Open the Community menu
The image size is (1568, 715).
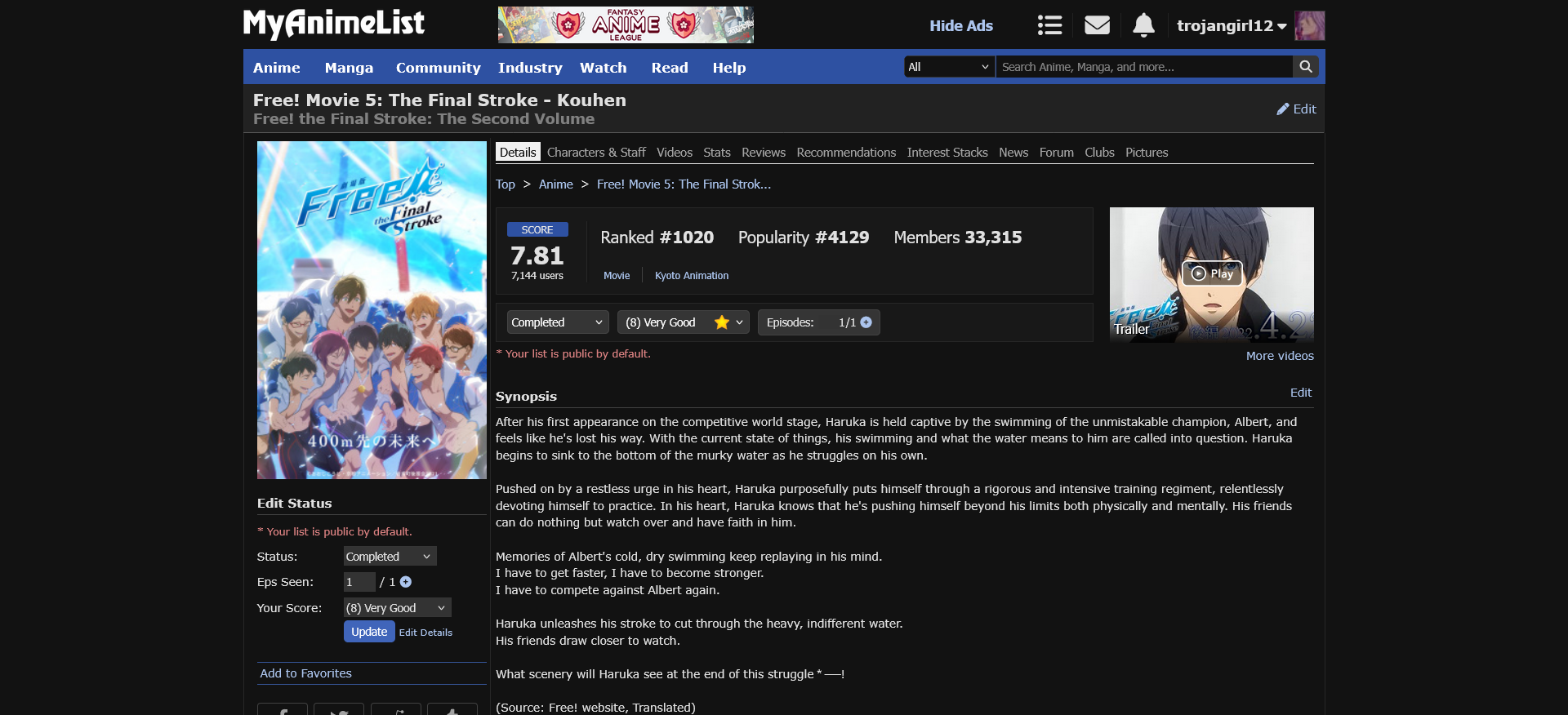tap(438, 68)
